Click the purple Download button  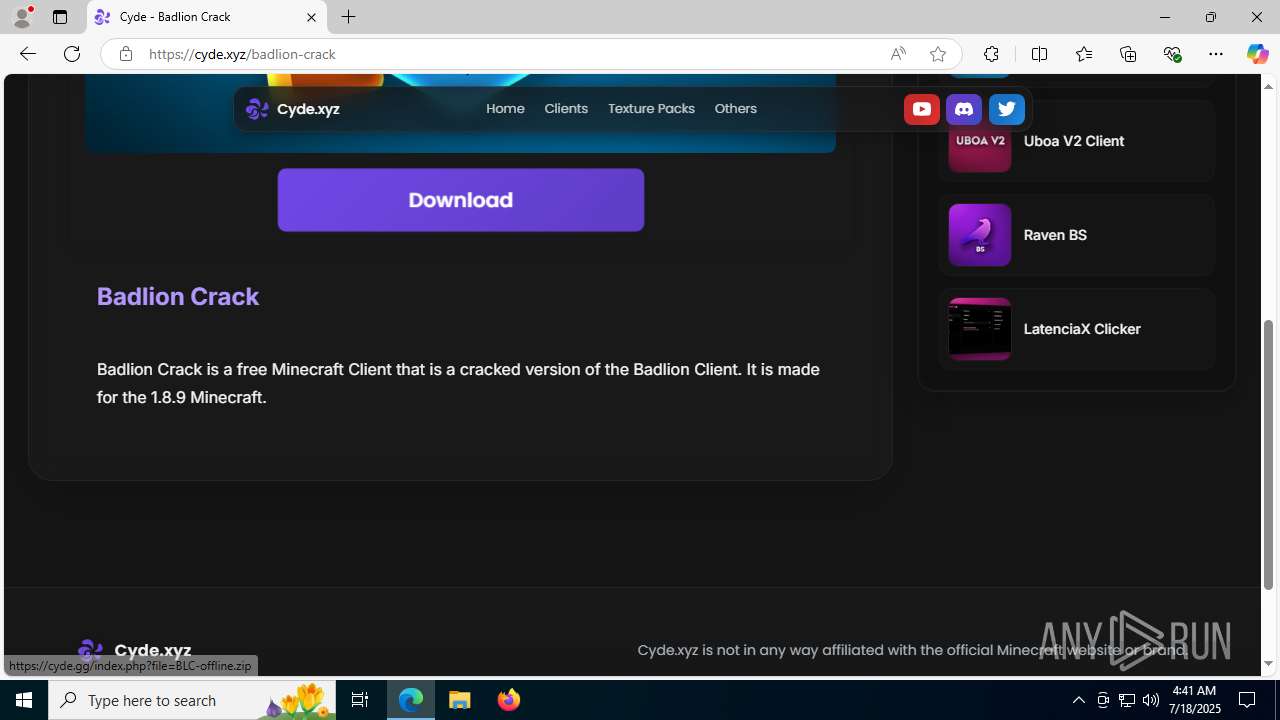[x=461, y=200]
